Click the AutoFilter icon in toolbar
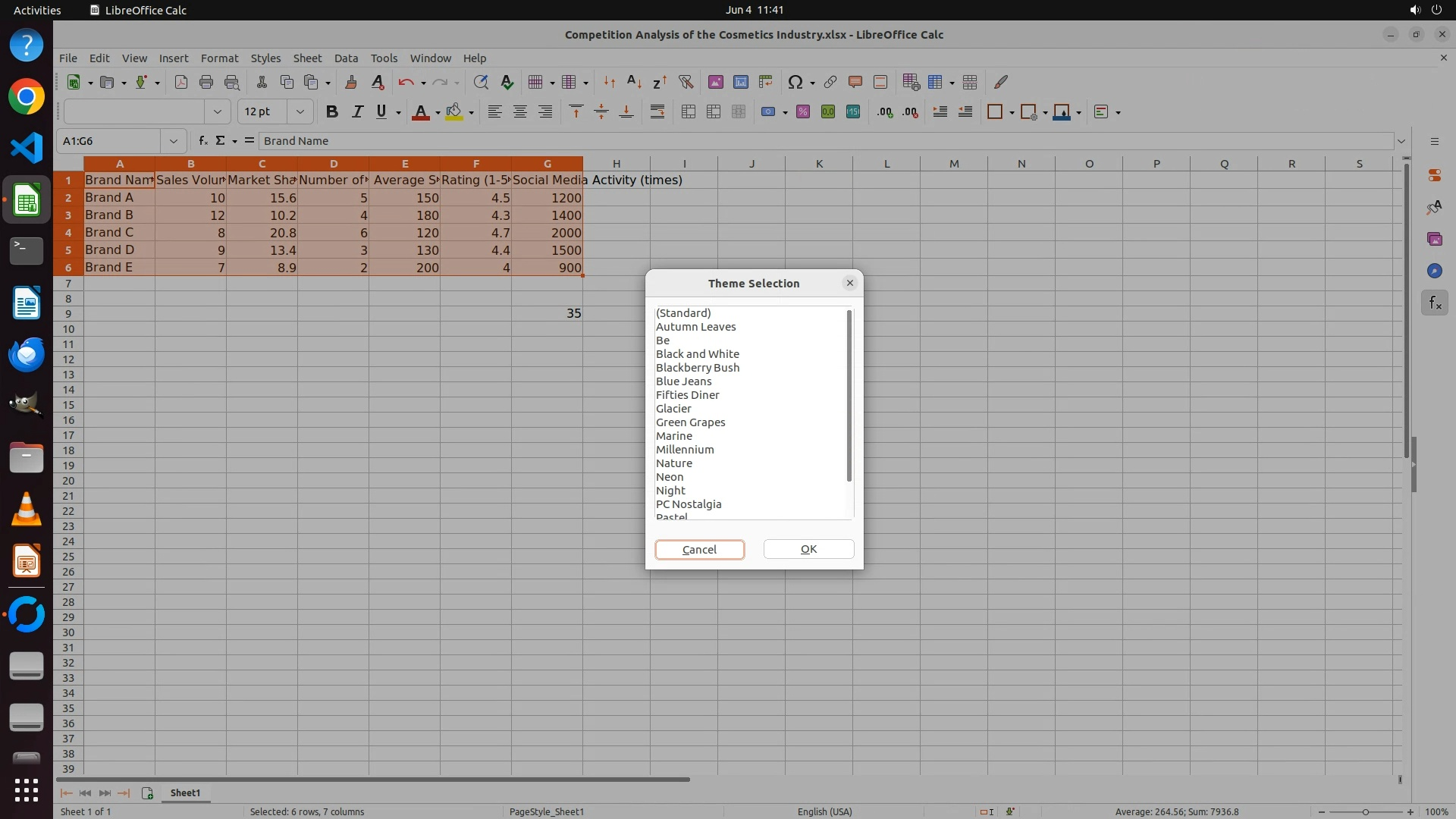Screen dimensions: 1456x819 pyautogui.click(x=686, y=82)
